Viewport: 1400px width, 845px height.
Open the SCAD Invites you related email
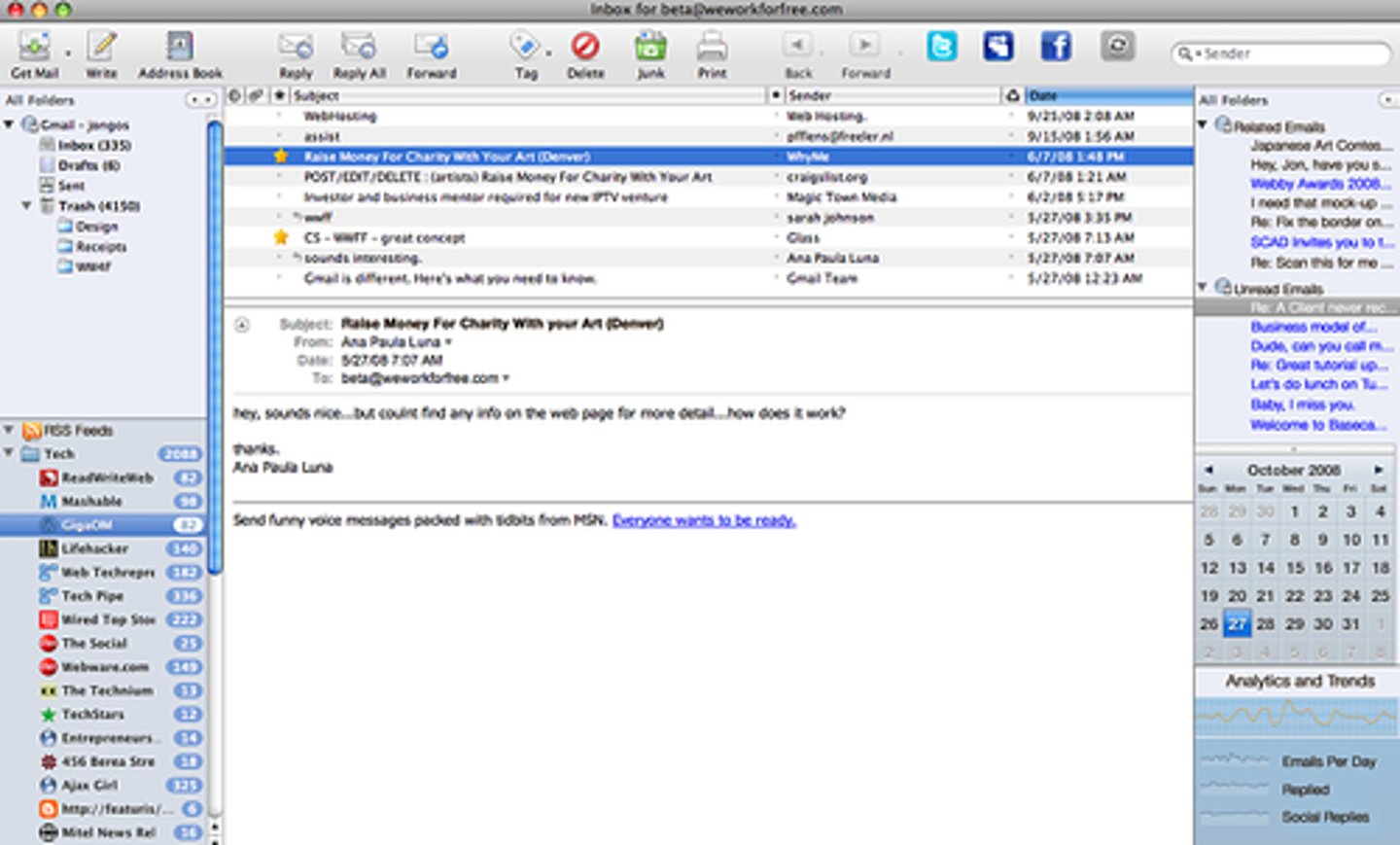click(1321, 242)
